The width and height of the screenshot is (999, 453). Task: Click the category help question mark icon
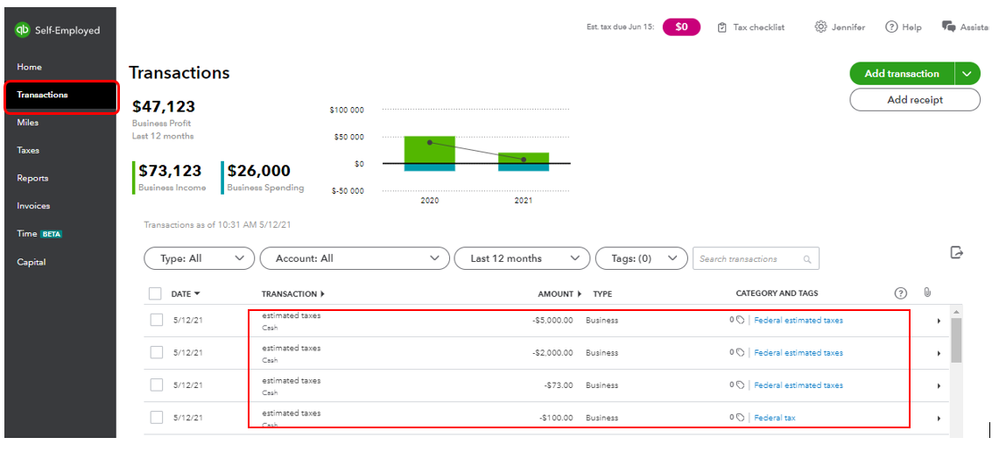[x=900, y=293]
